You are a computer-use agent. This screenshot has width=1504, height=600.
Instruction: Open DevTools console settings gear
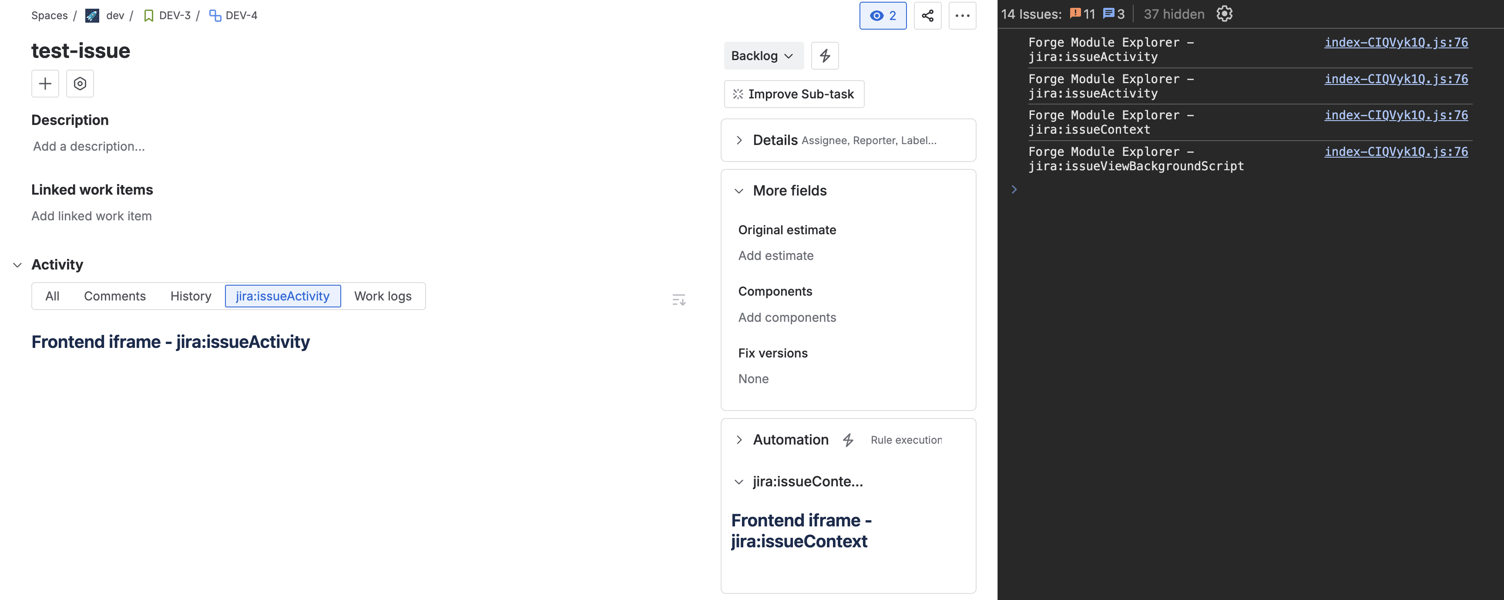click(x=1224, y=14)
